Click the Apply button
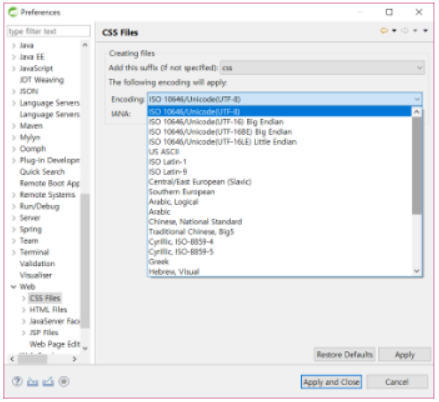Screen dimensions: 439x402 click(x=405, y=354)
